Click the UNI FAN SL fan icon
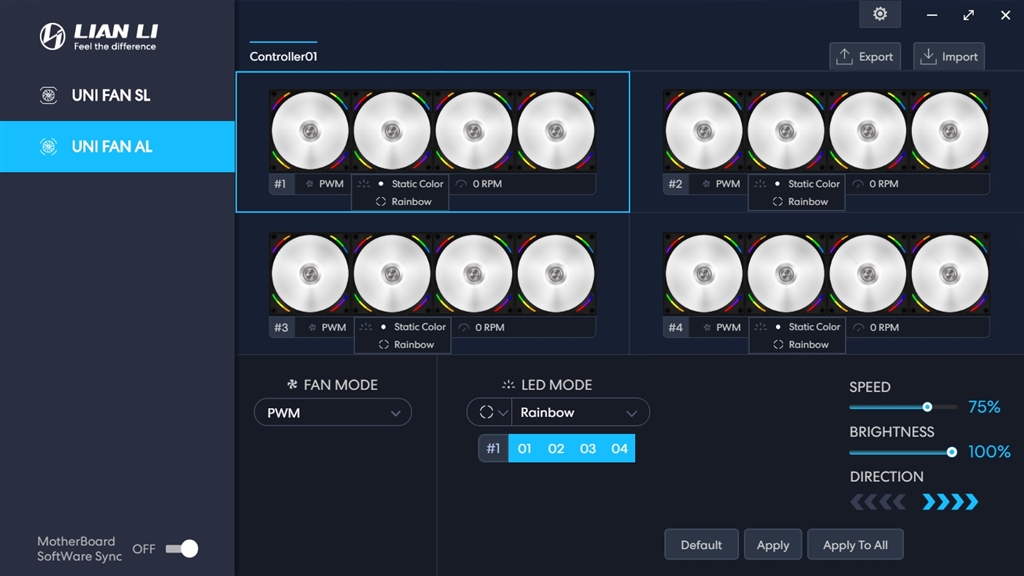1024x576 pixels. 48,95
